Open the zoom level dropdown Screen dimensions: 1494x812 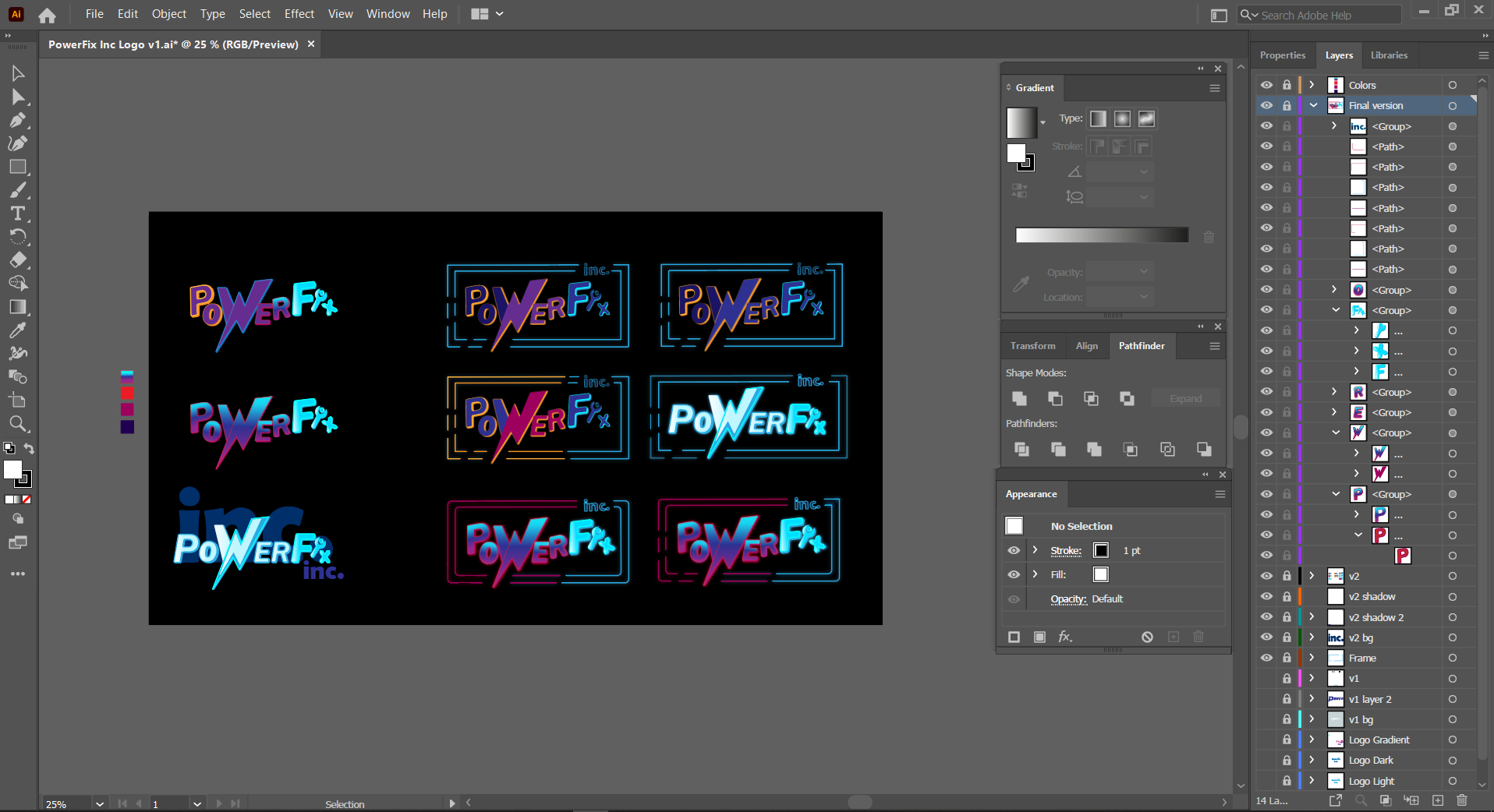(99, 803)
